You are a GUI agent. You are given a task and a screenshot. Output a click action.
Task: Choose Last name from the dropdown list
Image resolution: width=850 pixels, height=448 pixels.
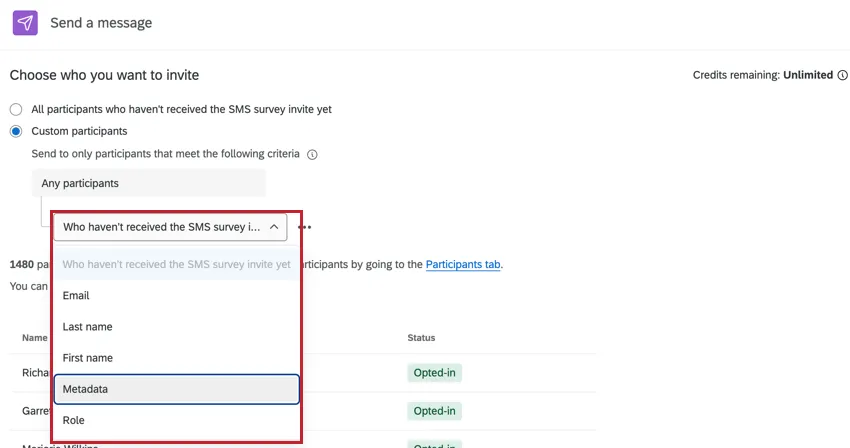point(176,327)
